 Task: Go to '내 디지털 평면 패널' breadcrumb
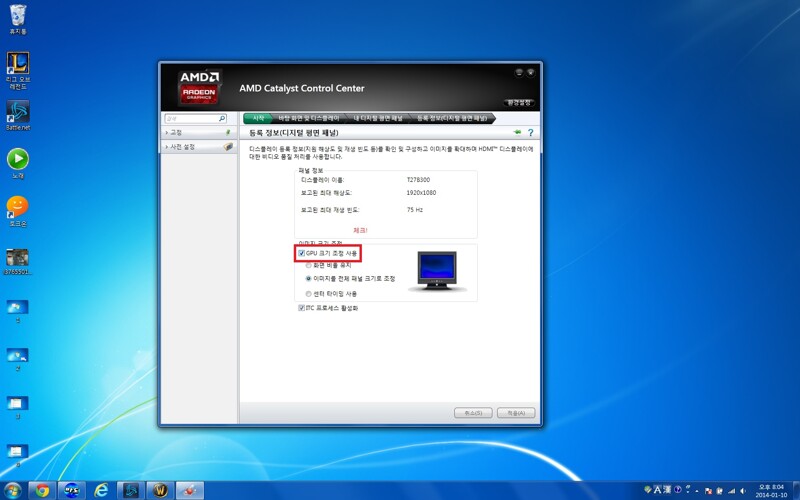tap(378, 118)
